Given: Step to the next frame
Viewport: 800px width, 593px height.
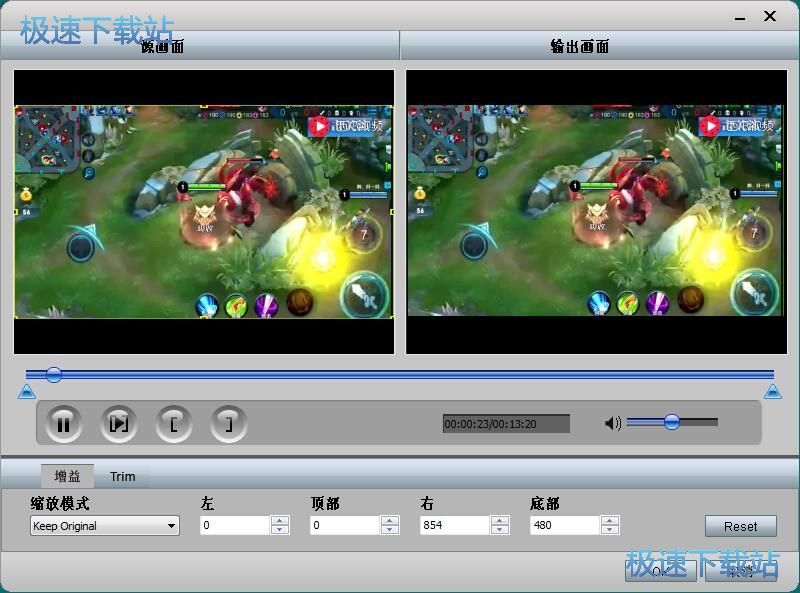Looking at the screenshot, I should click(119, 424).
